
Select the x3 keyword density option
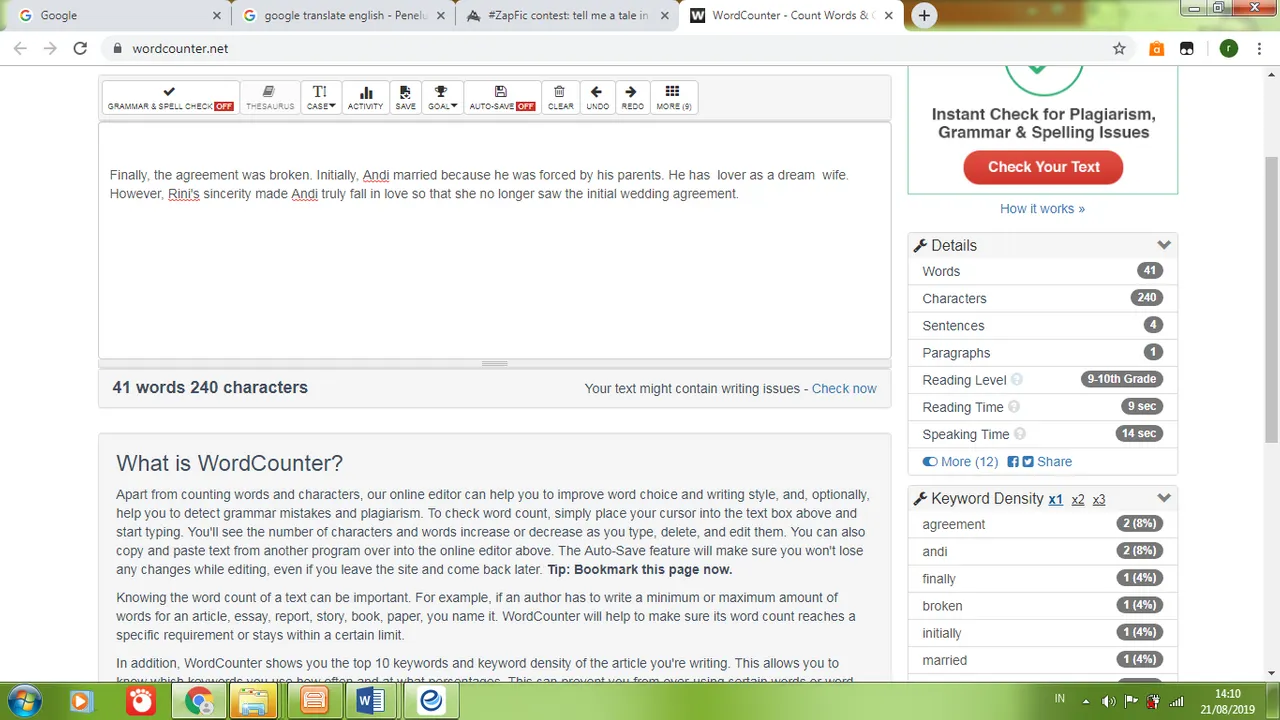point(1099,499)
